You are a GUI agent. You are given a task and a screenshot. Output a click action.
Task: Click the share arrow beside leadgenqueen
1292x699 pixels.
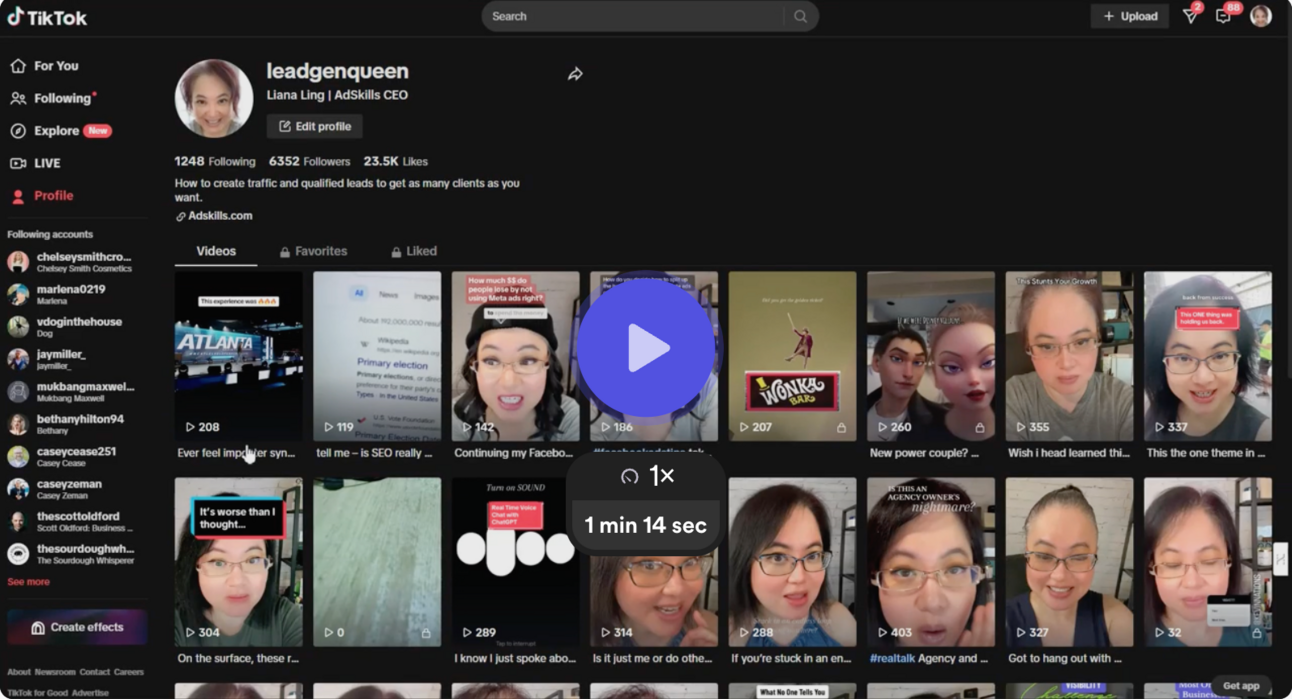coord(575,73)
